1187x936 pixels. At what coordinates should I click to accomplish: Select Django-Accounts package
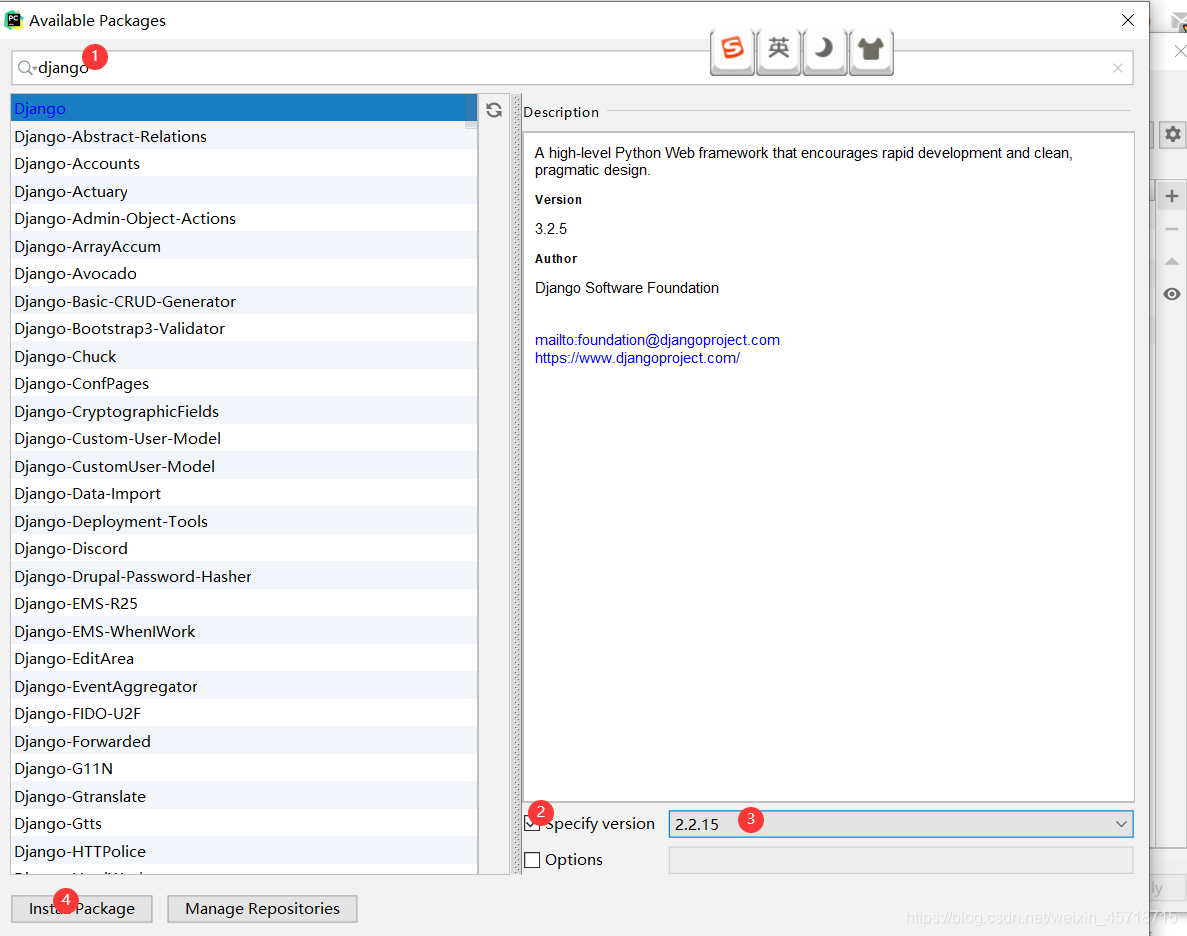[244, 164]
